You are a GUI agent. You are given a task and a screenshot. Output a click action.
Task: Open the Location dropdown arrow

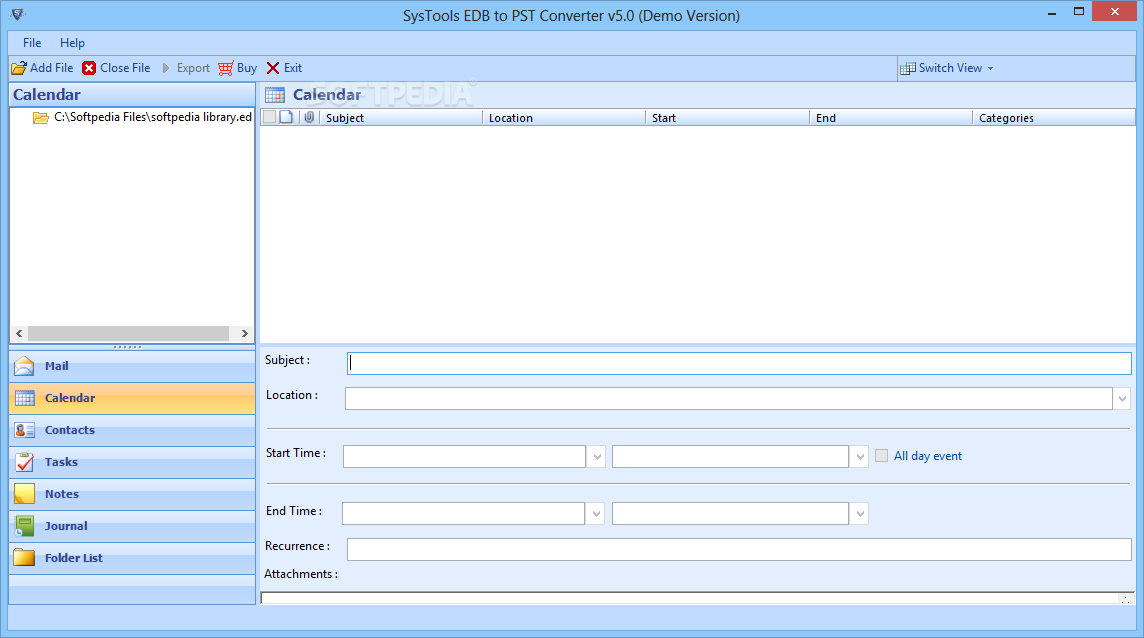coord(1122,399)
